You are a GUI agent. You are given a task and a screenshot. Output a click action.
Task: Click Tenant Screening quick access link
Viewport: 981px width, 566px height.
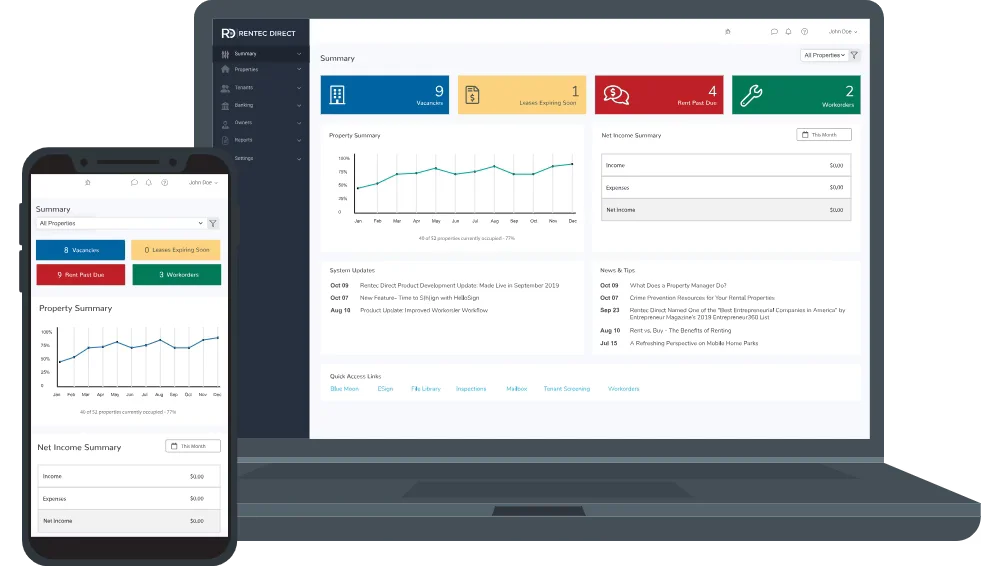(x=567, y=389)
